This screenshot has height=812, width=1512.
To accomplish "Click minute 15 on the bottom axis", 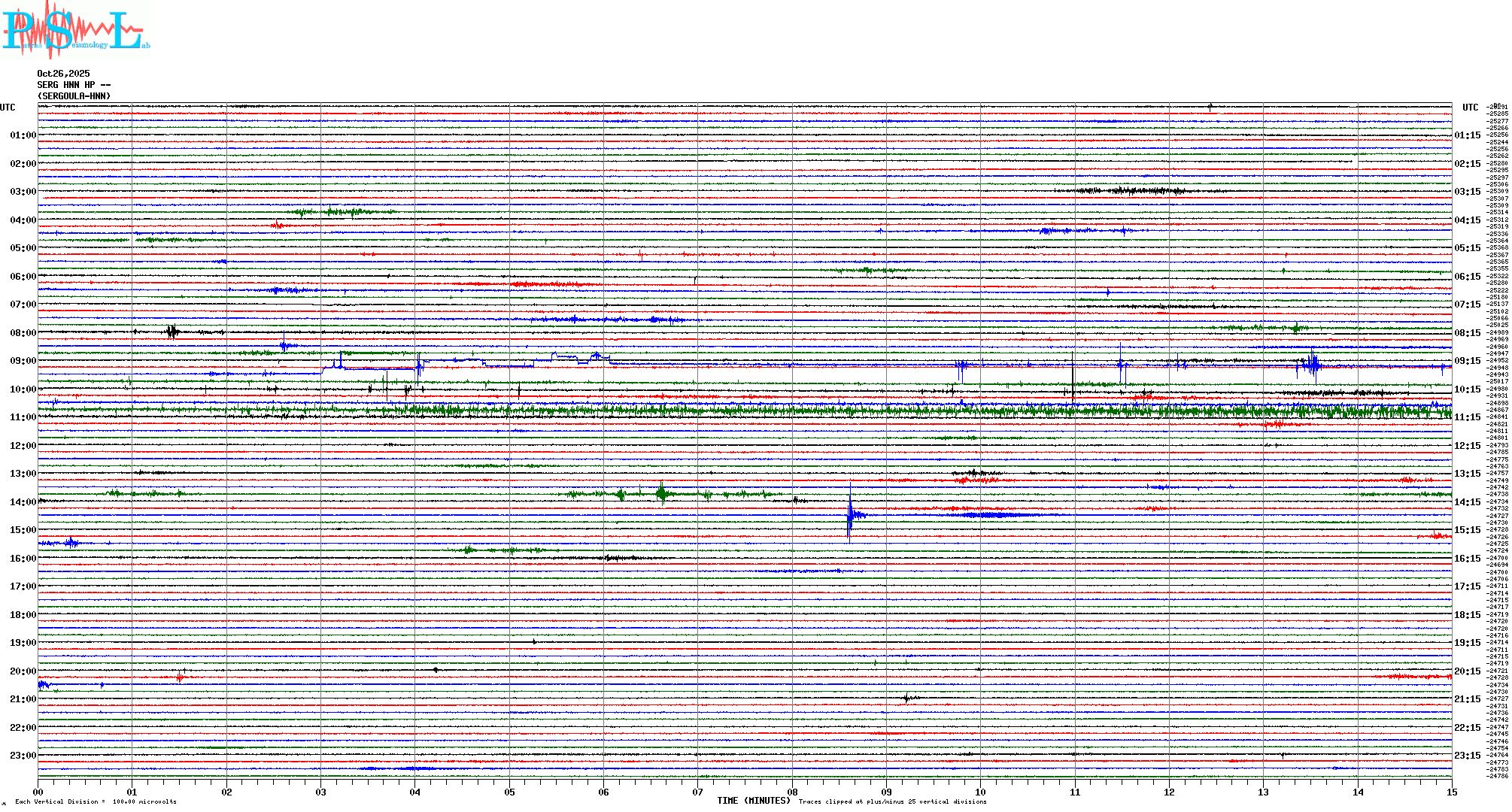I will [1451, 792].
